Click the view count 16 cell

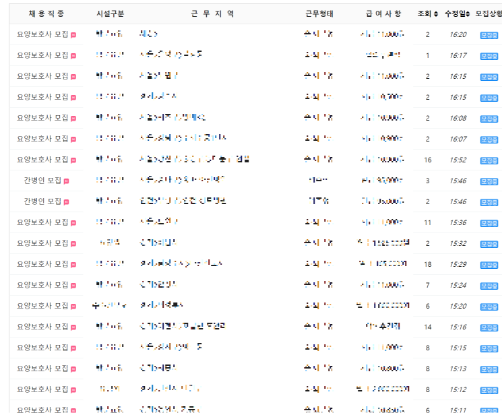pos(428,160)
